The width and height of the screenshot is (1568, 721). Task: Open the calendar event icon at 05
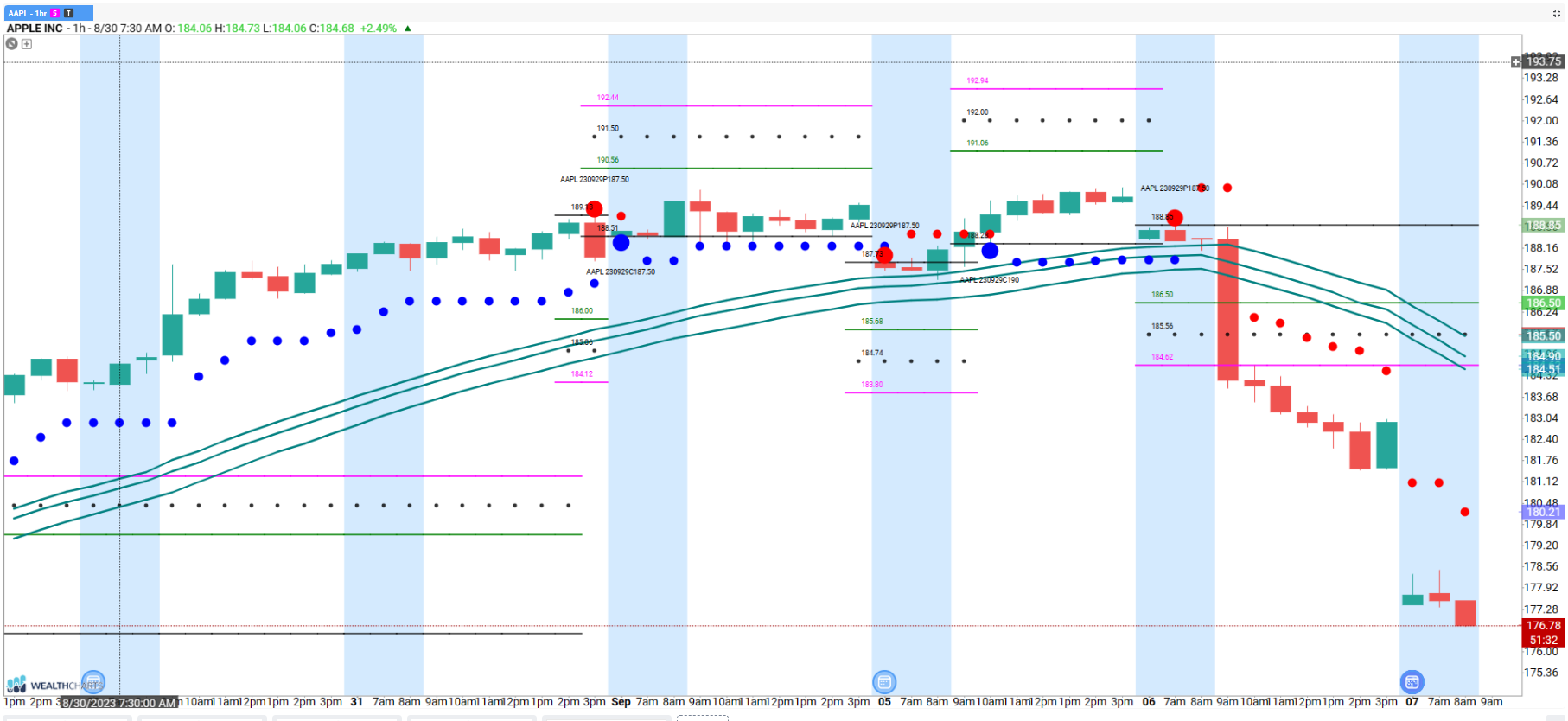pyautogui.click(x=884, y=682)
